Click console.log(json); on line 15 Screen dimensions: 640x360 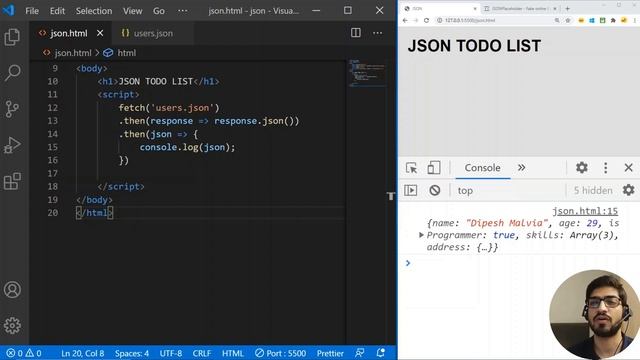tap(187, 147)
